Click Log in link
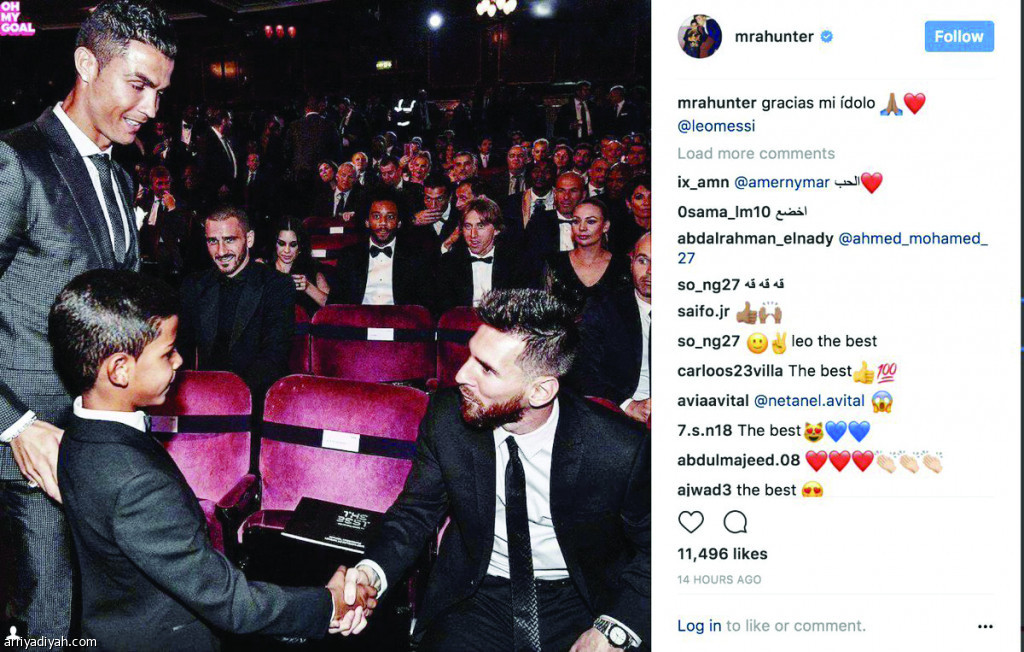1024x652 pixels. 699,626
